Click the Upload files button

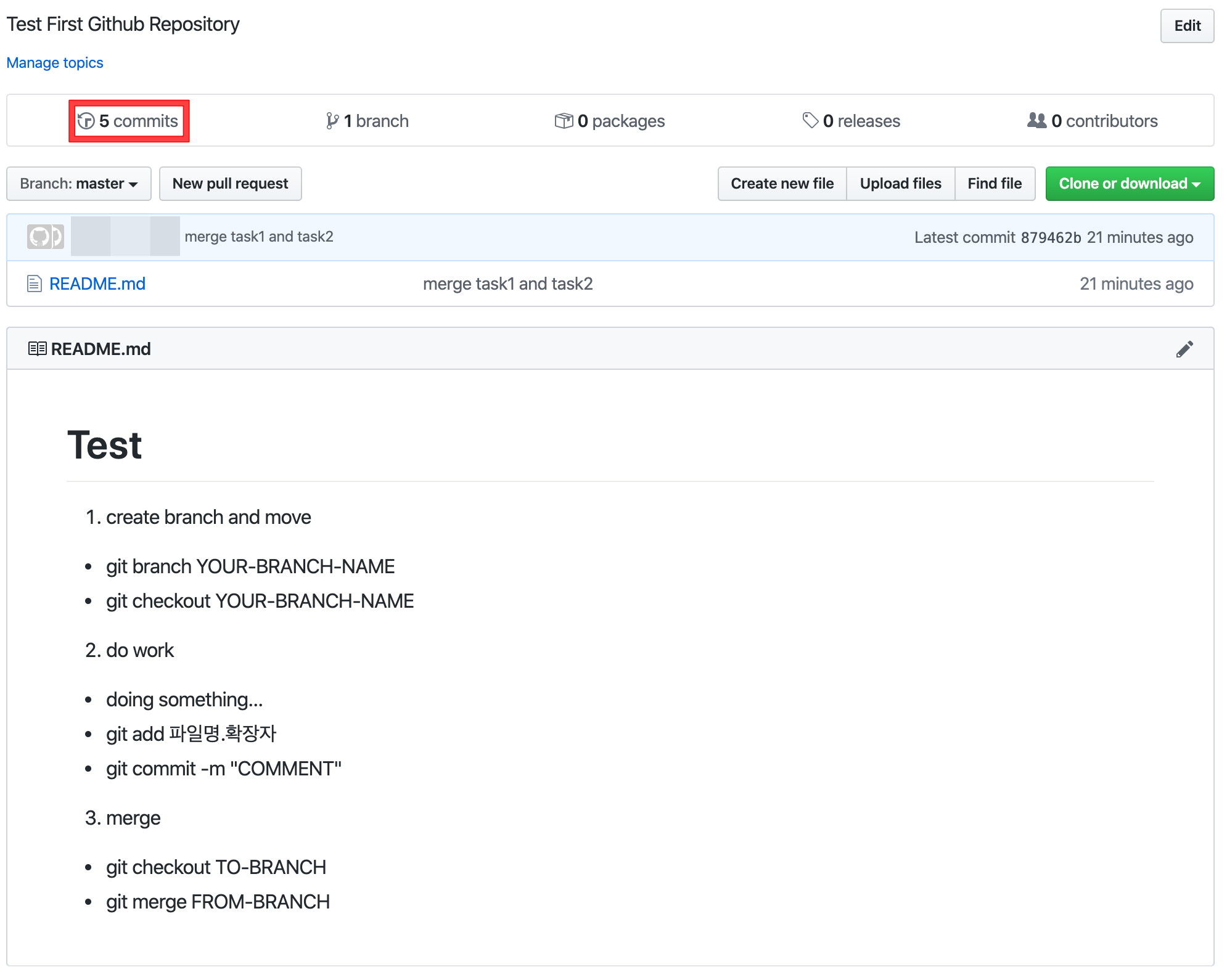click(x=900, y=184)
